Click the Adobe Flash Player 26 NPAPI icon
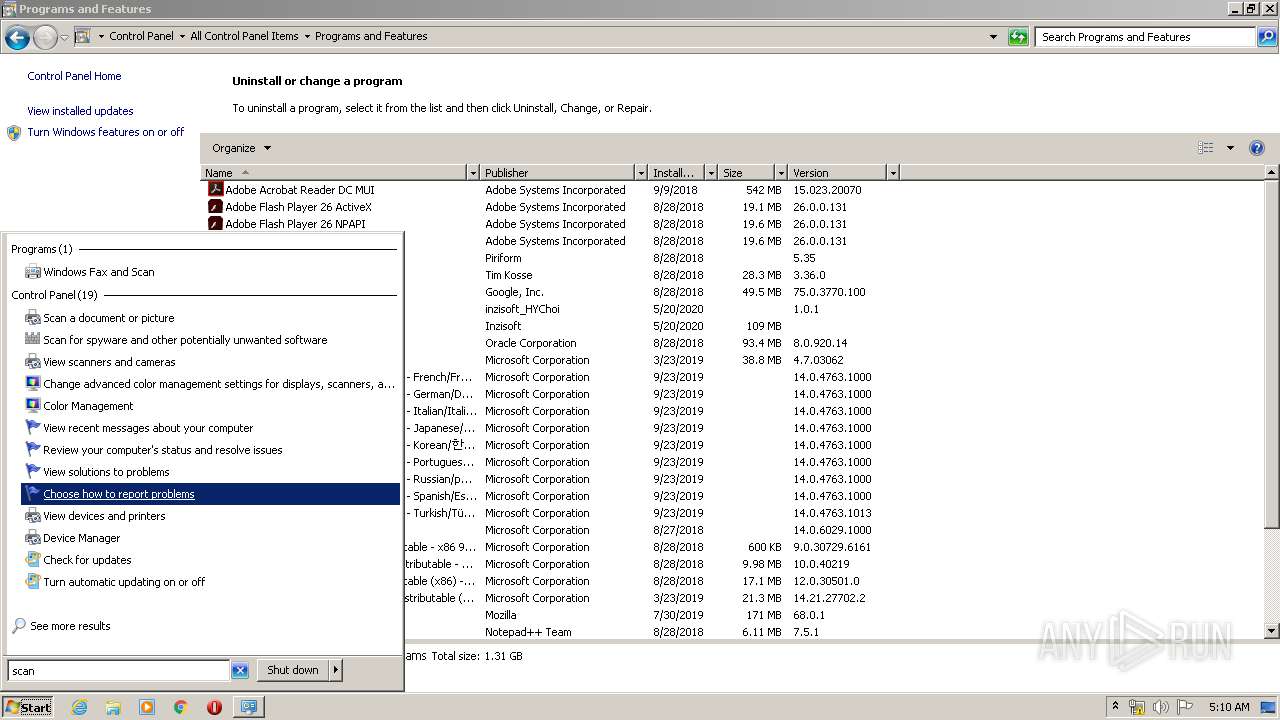The height and width of the screenshot is (720, 1280). (x=214, y=223)
